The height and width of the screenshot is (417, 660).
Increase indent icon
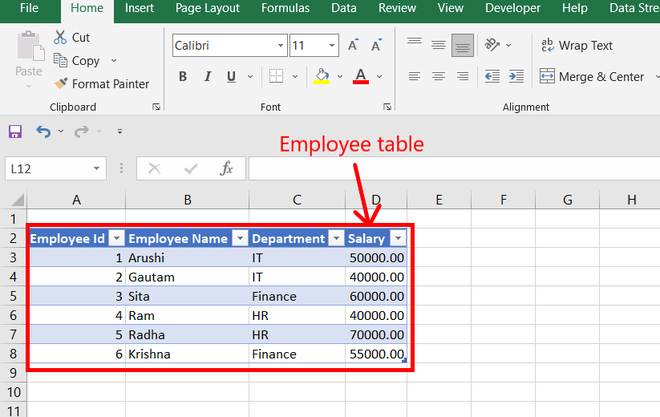[x=516, y=76]
